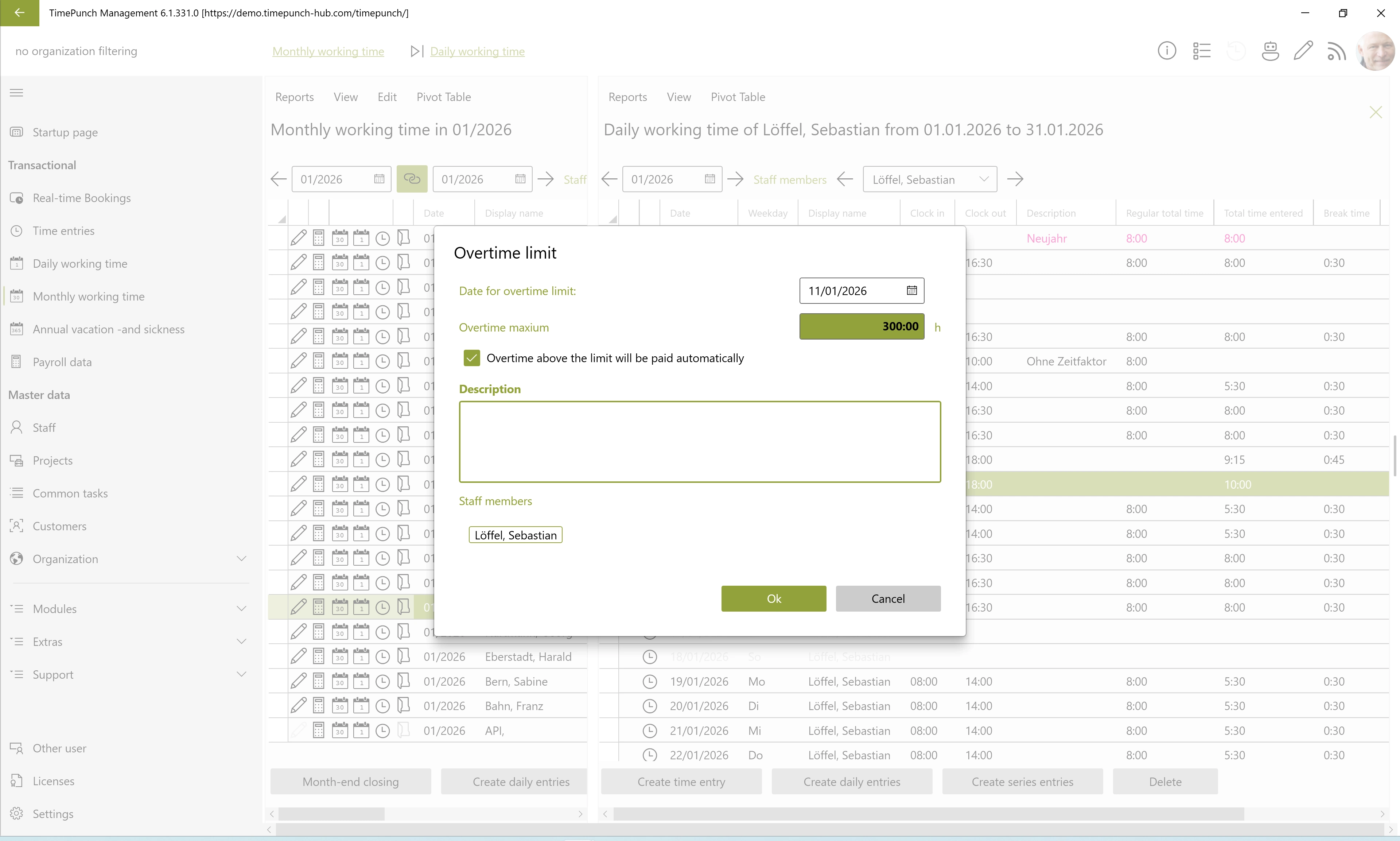Click the daily panel horizontal scrollbar
Screen dimensions: 1400x841
coord(929,814)
